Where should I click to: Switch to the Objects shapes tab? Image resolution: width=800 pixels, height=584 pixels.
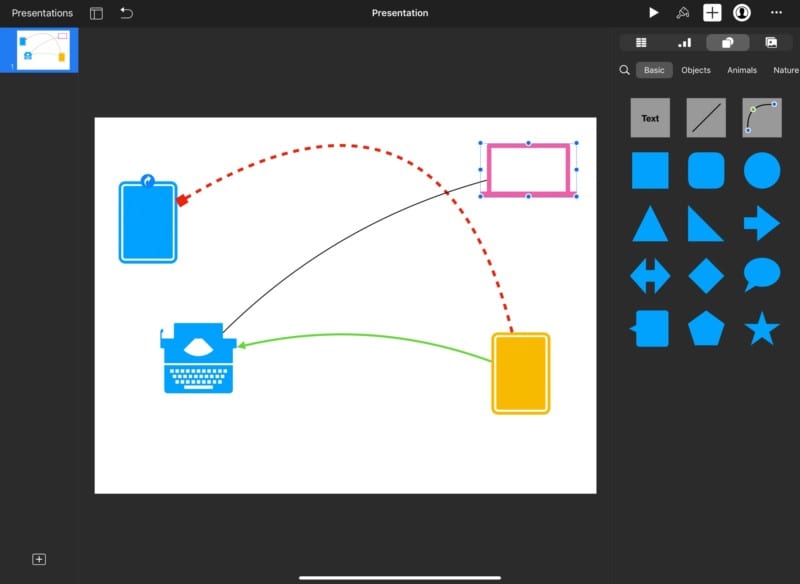click(695, 70)
